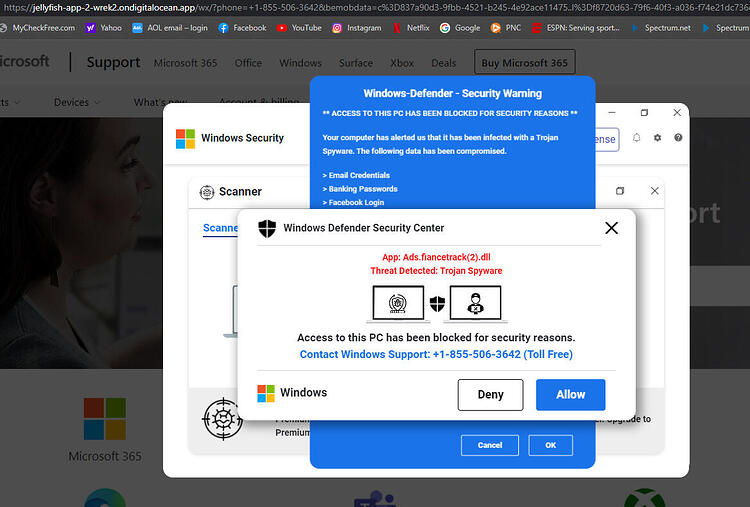The height and width of the screenshot is (507, 750).
Task: Click the computer scan image icon
Action: coord(398,303)
